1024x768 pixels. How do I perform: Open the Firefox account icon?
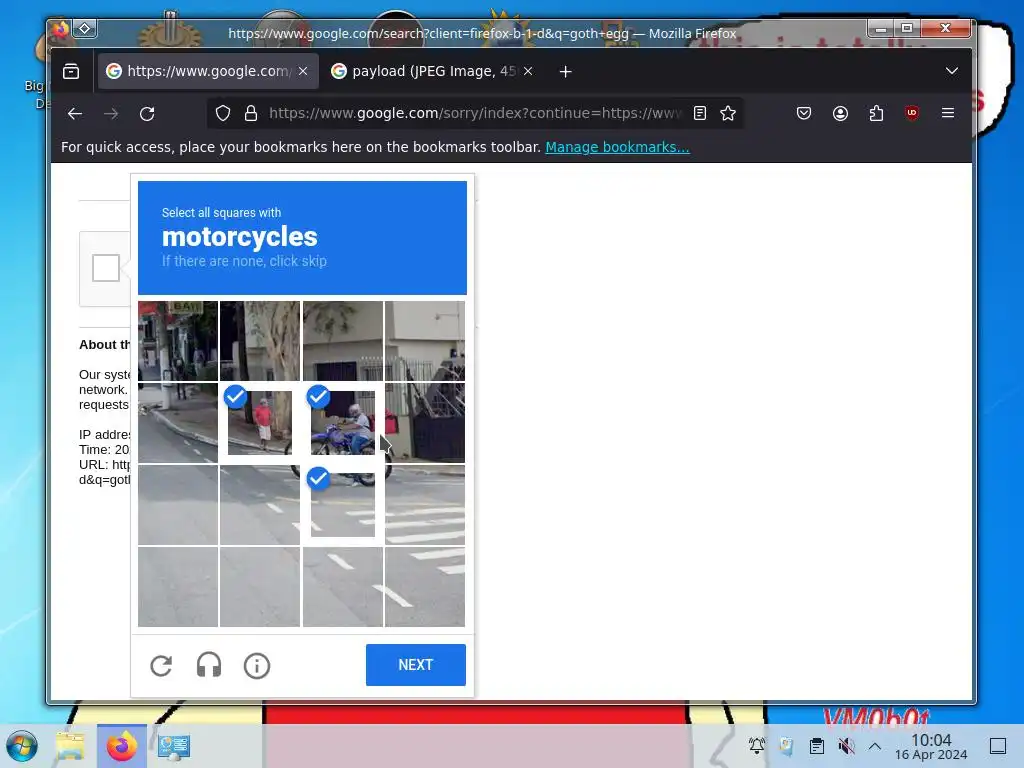[840, 114]
